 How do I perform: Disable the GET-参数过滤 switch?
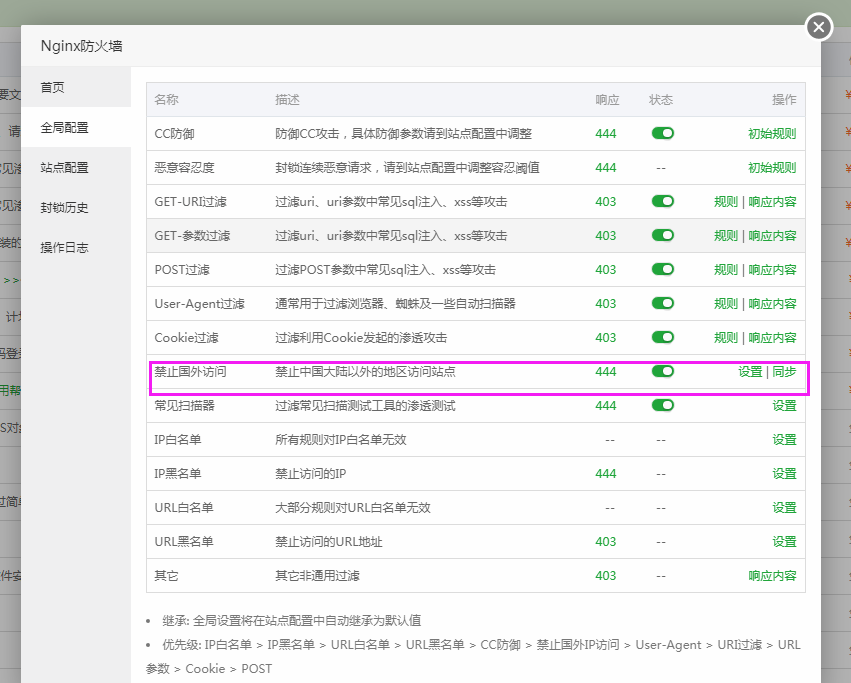coord(663,236)
